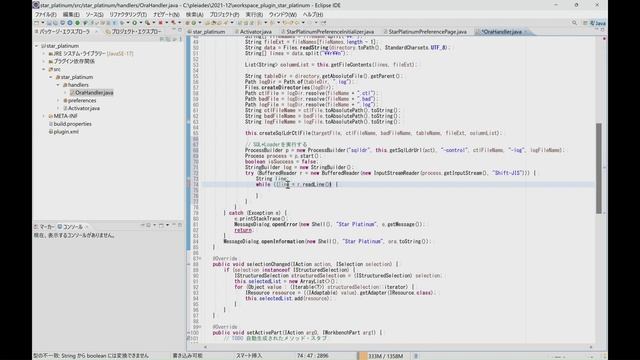640x360 pixels.
Task: Click the toolbar search magnifier icon
Action: coord(574,23)
